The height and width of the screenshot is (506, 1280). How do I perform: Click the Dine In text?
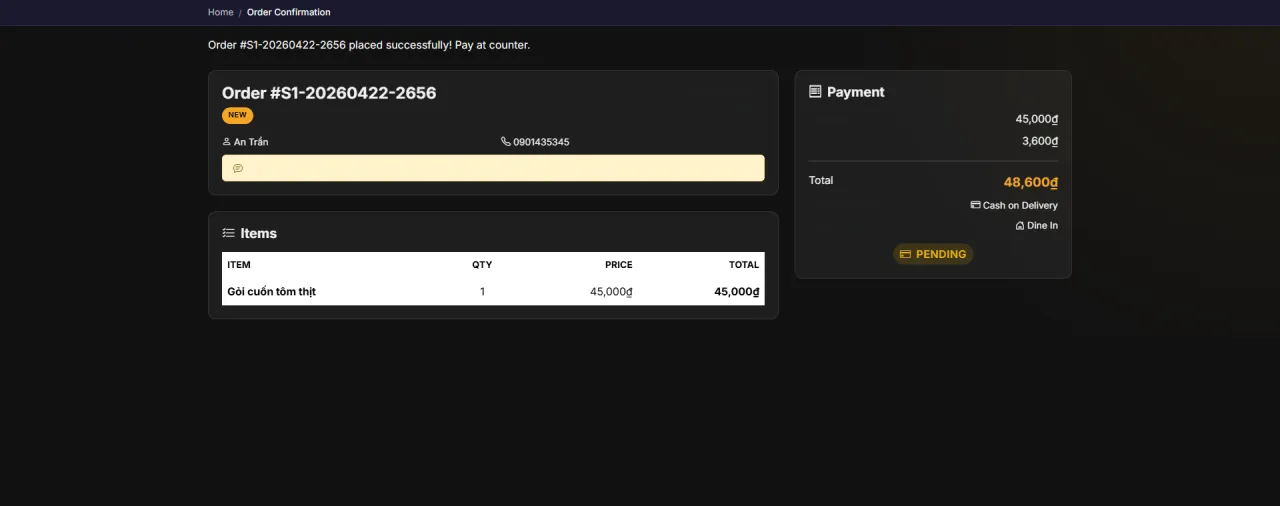pyautogui.click(x=1042, y=226)
